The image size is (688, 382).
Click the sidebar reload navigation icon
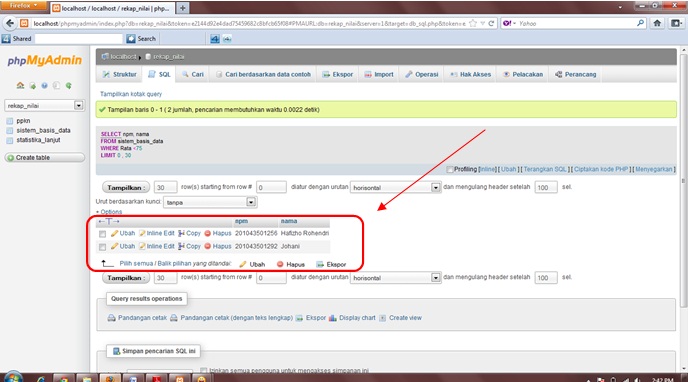pos(68,86)
